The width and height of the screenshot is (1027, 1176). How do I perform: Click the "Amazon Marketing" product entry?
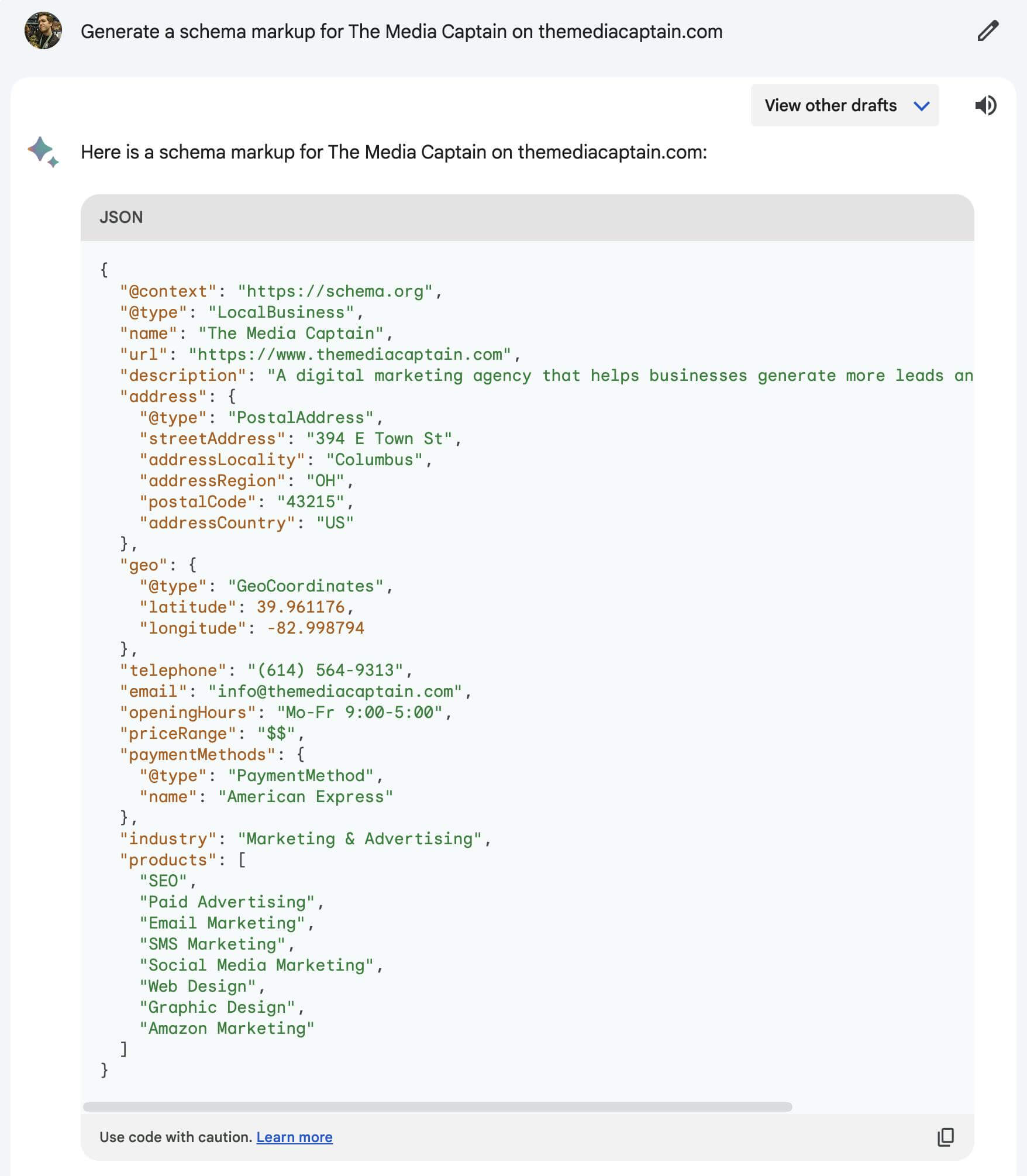point(227,1029)
